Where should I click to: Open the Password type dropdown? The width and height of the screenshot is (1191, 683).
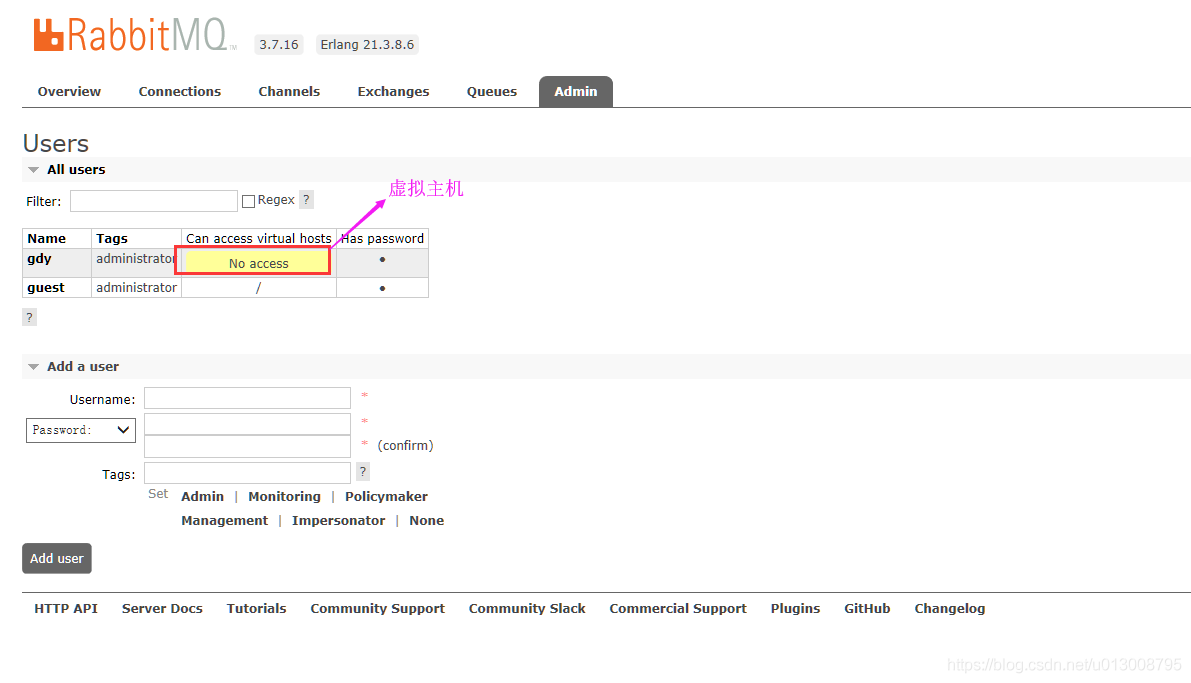pyautogui.click(x=81, y=430)
